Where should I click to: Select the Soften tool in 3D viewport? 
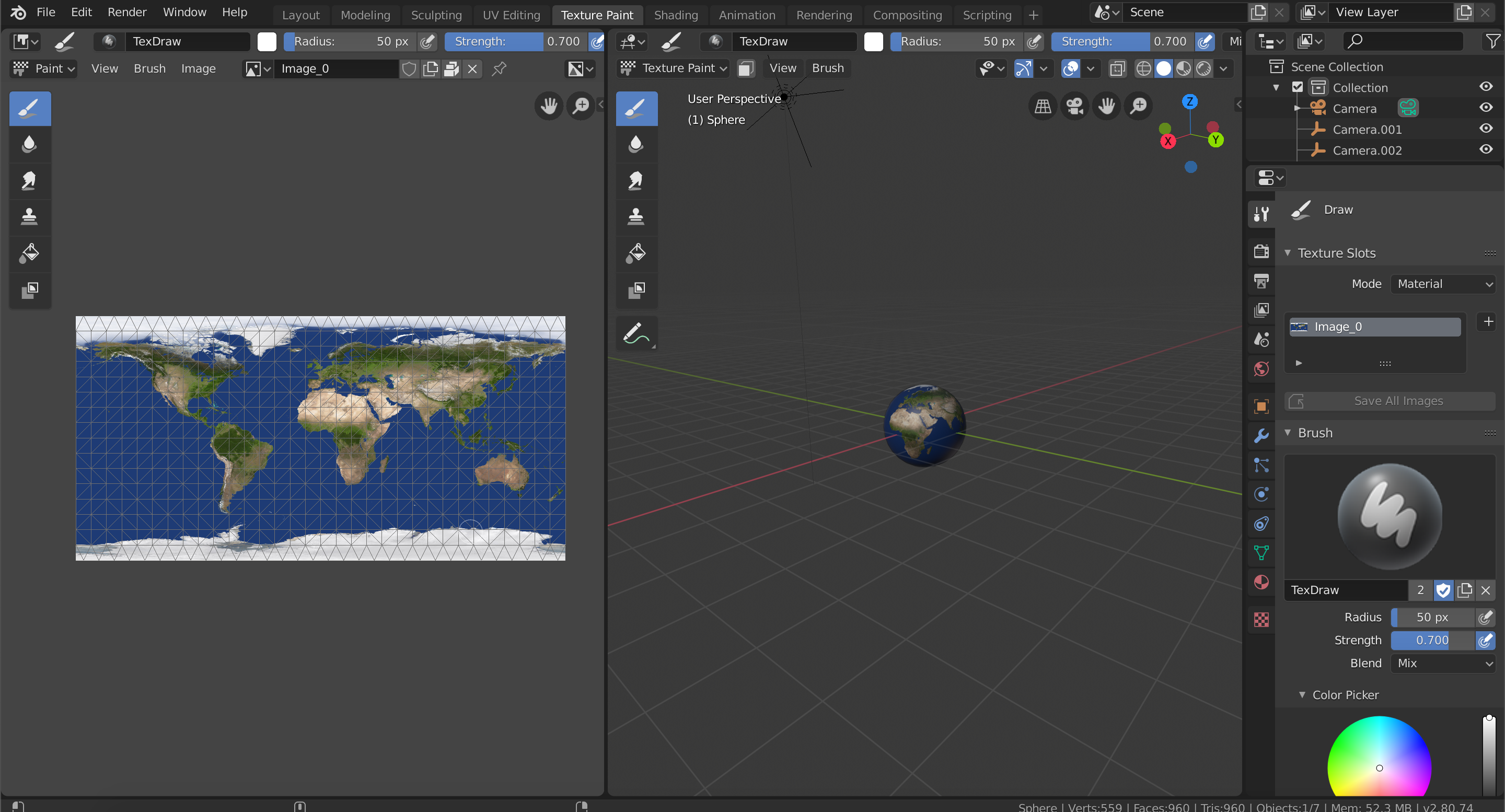[636, 144]
